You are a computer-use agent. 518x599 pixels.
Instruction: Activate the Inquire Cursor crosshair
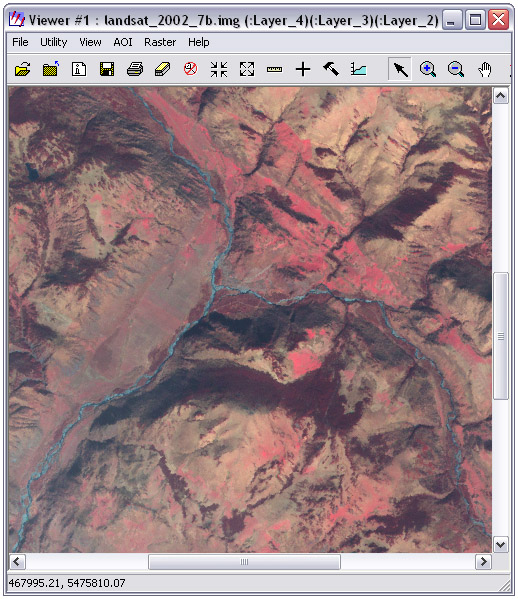pyautogui.click(x=303, y=70)
